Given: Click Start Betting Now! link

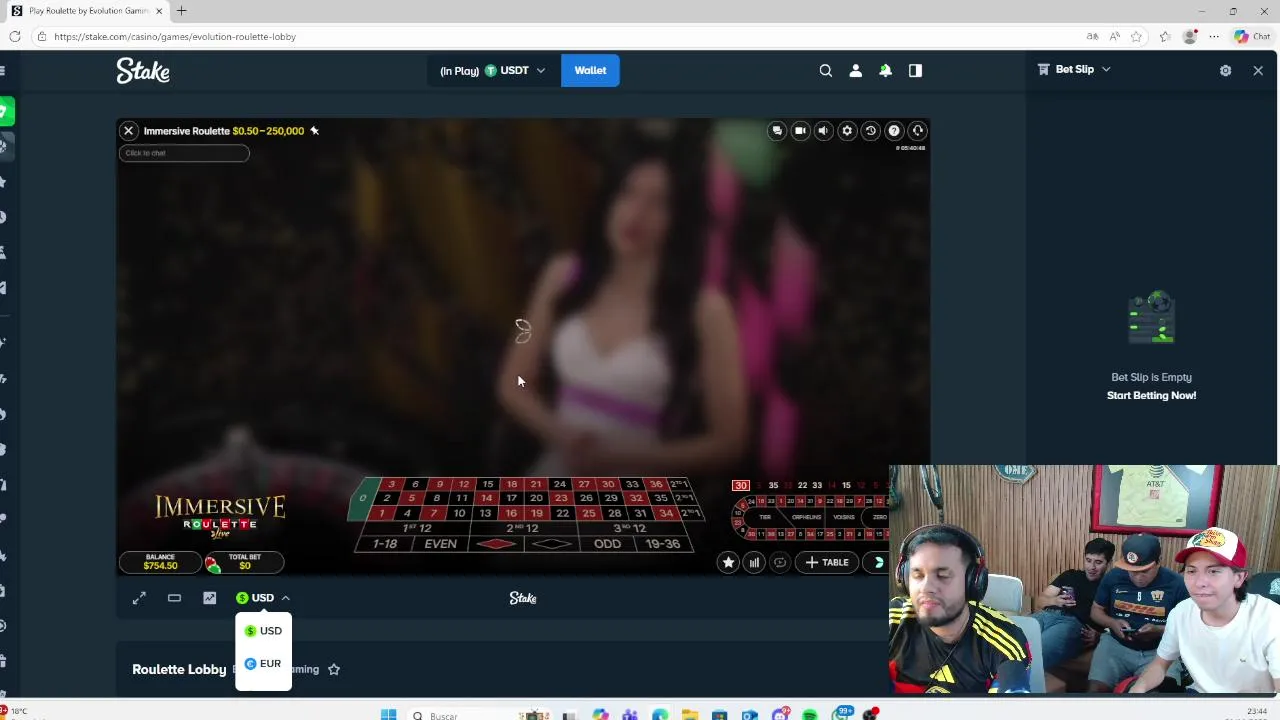Looking at the screenshot, I should [x=1151, y=396].
